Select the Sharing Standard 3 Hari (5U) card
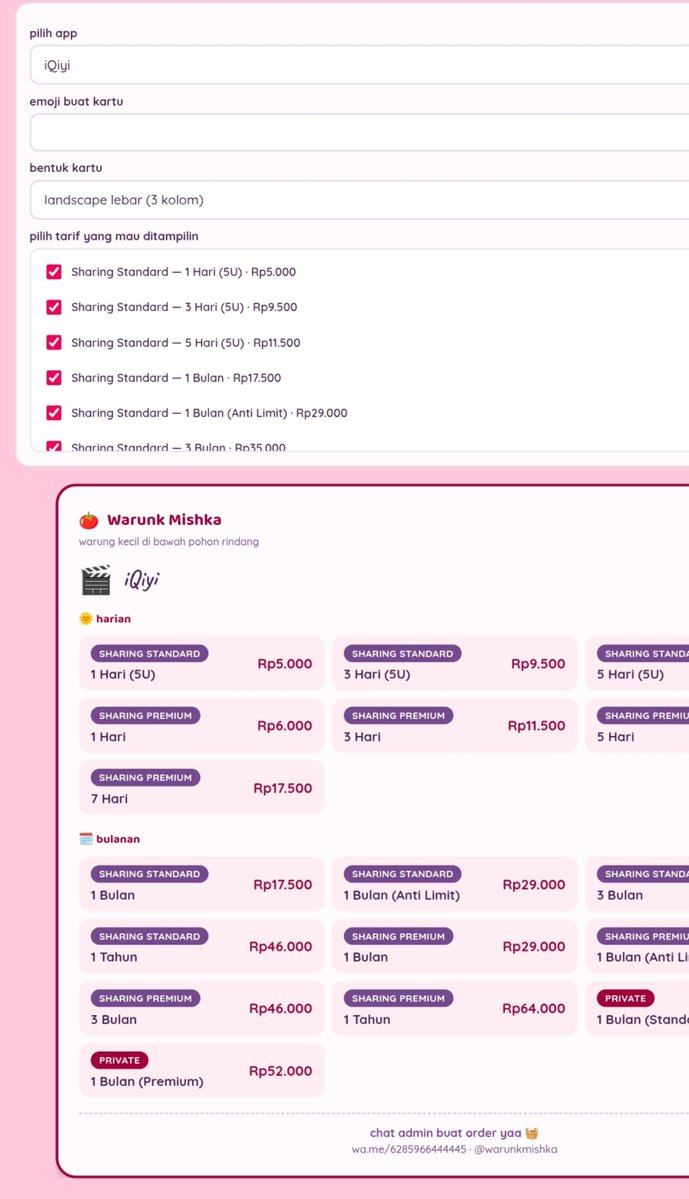Viewport: 689px width, 1199px height. 455,664
